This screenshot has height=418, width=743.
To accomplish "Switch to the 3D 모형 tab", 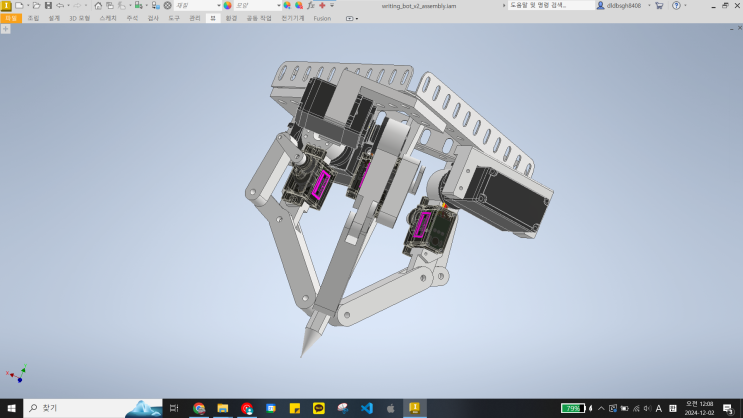I will pos(79,18).
